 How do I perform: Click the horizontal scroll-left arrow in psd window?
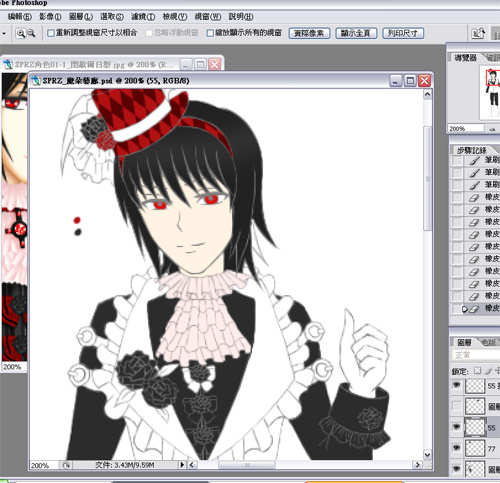click(x=192, y=464)
